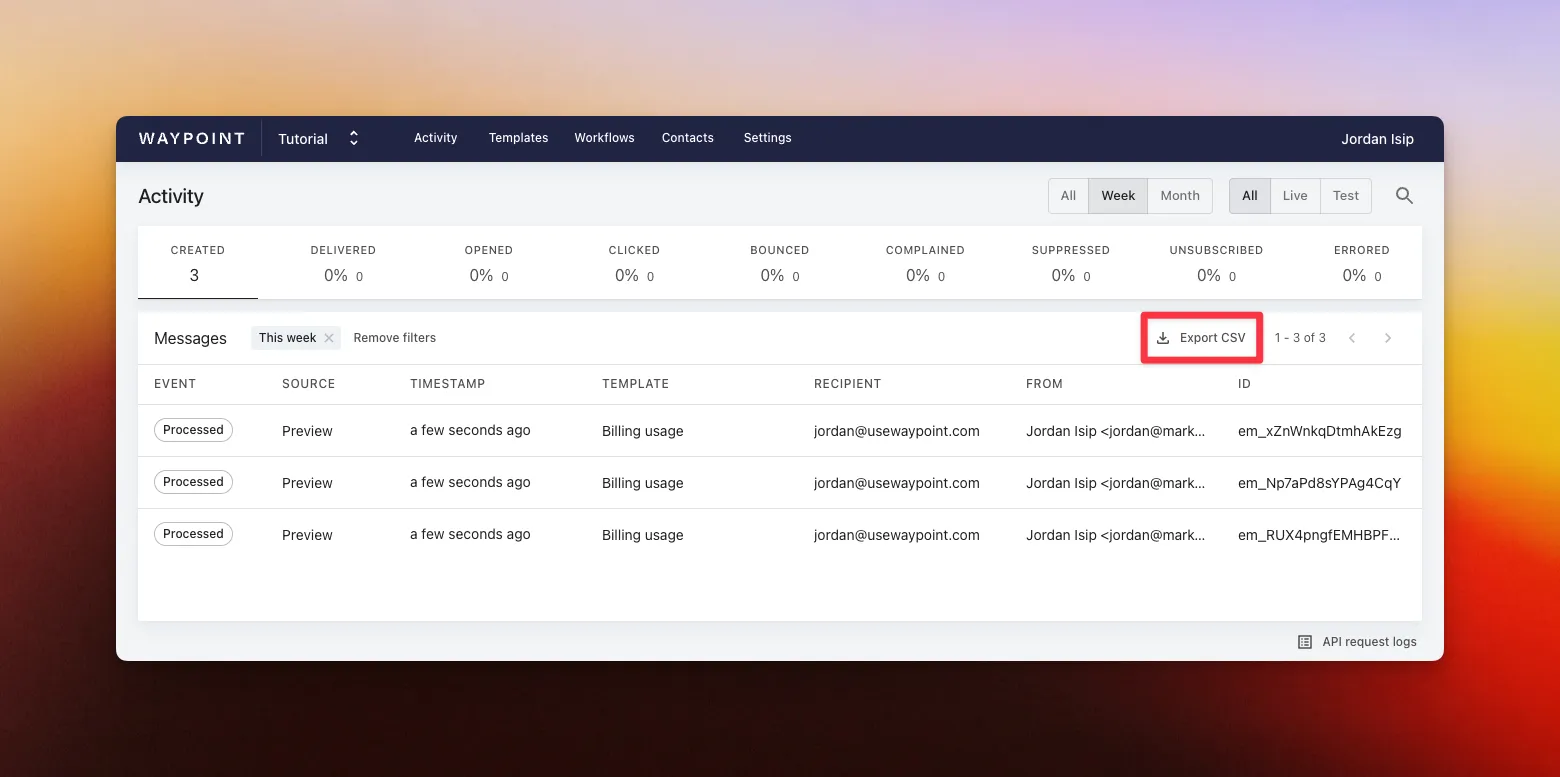Click Processed badge for em_RUX4pngfEMHBPF row
Viewport: 1560px width, 777px height.
[193, 534]
